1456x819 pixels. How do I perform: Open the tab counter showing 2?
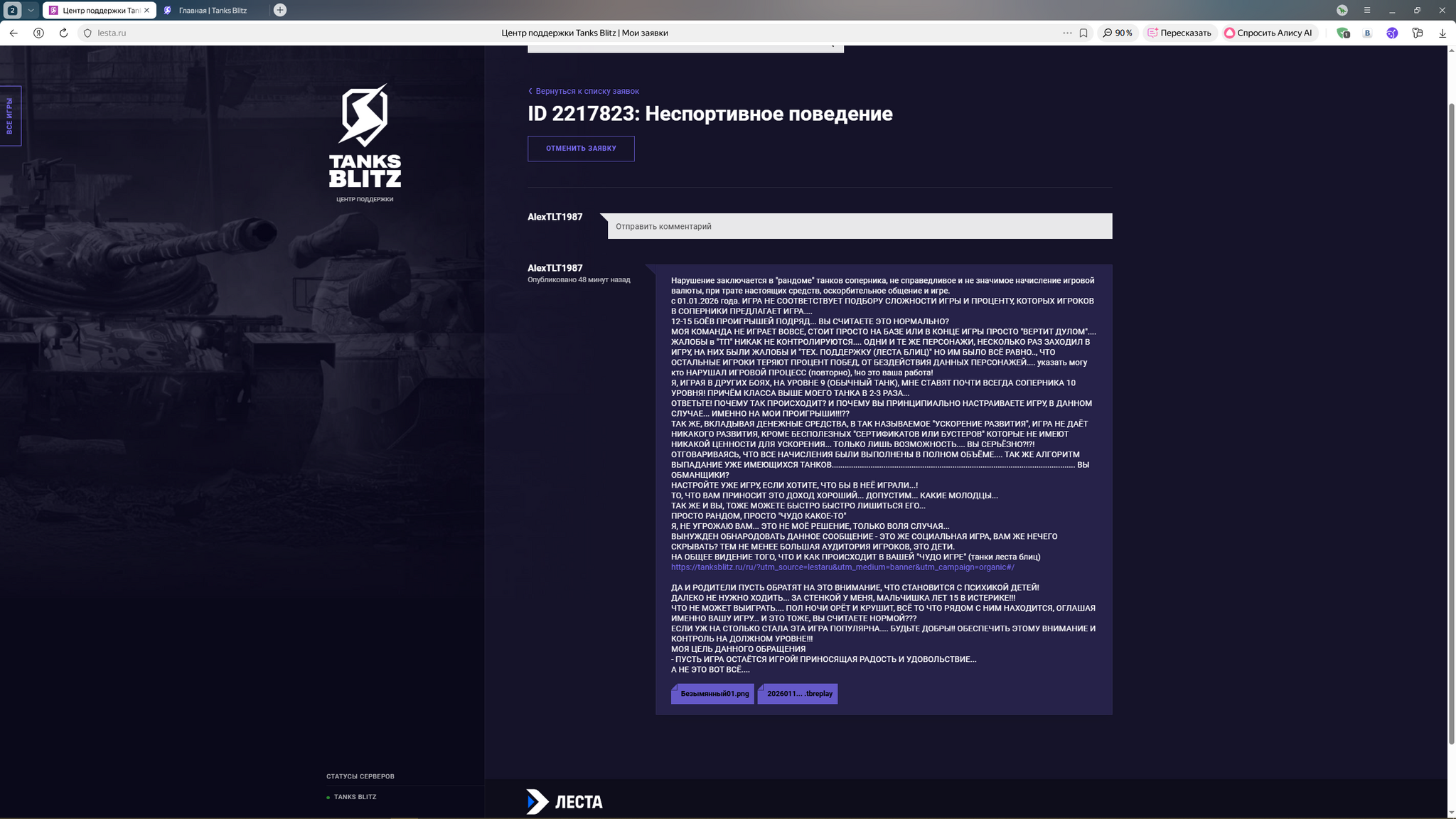12,10
